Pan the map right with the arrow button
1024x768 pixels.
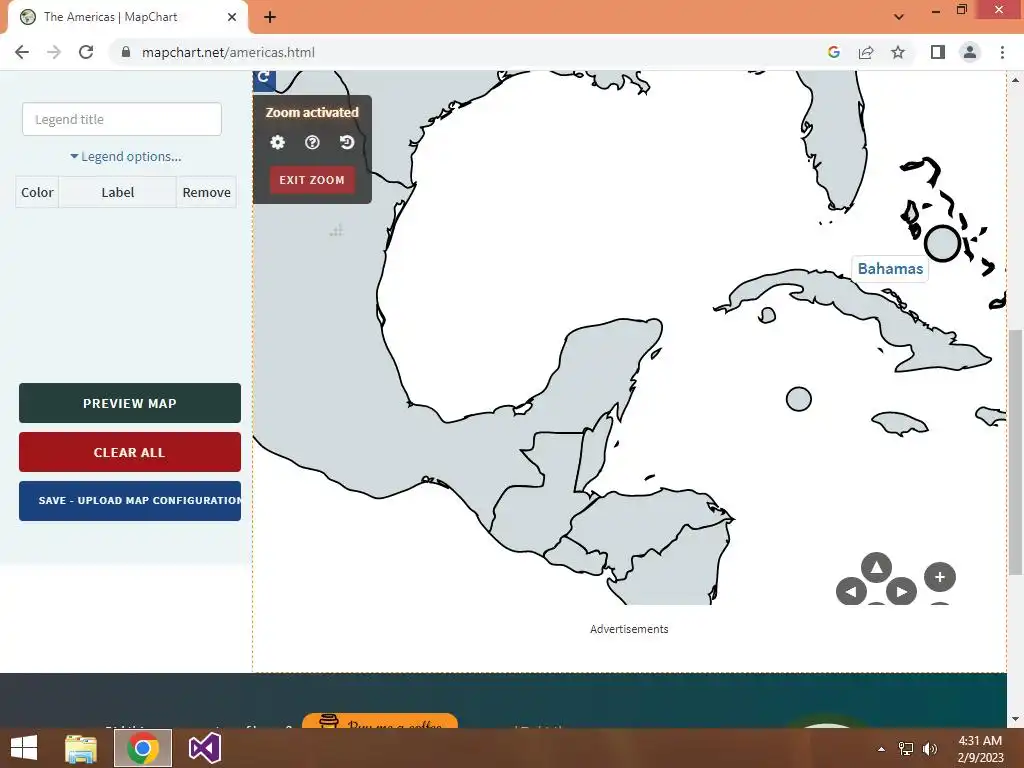pos(901,592)
